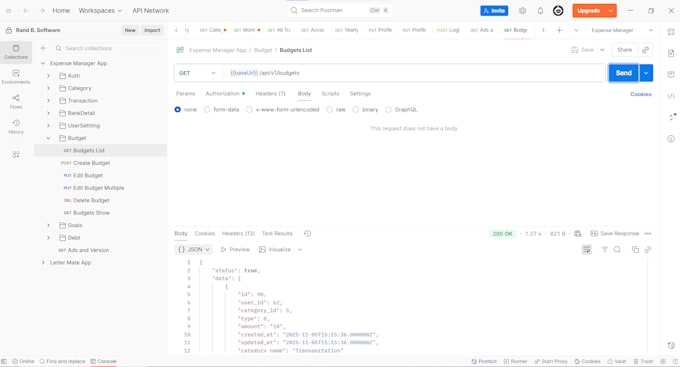
Task: Open a new request tab with plus
Action: tap(559, 30)
